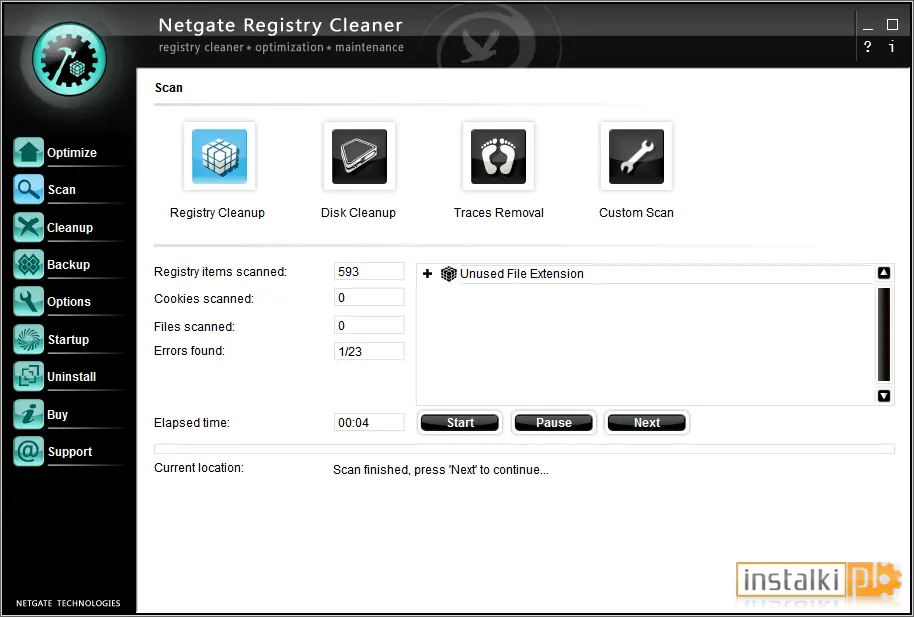Image resolution: width=914 pixels, height=617 pixels.
Task: Click the Files scanned value field
Action: [x=369, y=325]
